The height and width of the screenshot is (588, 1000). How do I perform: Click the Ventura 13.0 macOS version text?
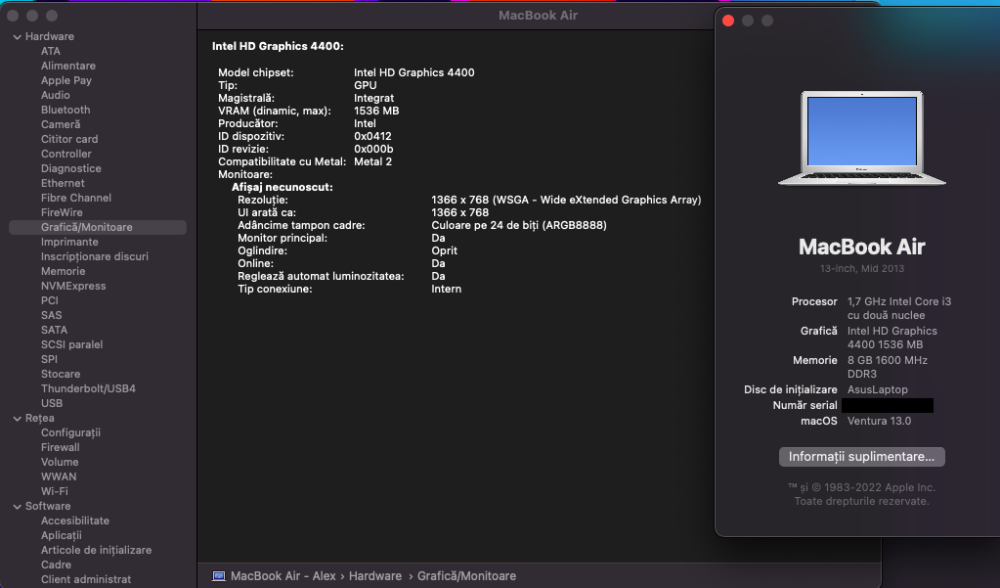pos(879,421)
